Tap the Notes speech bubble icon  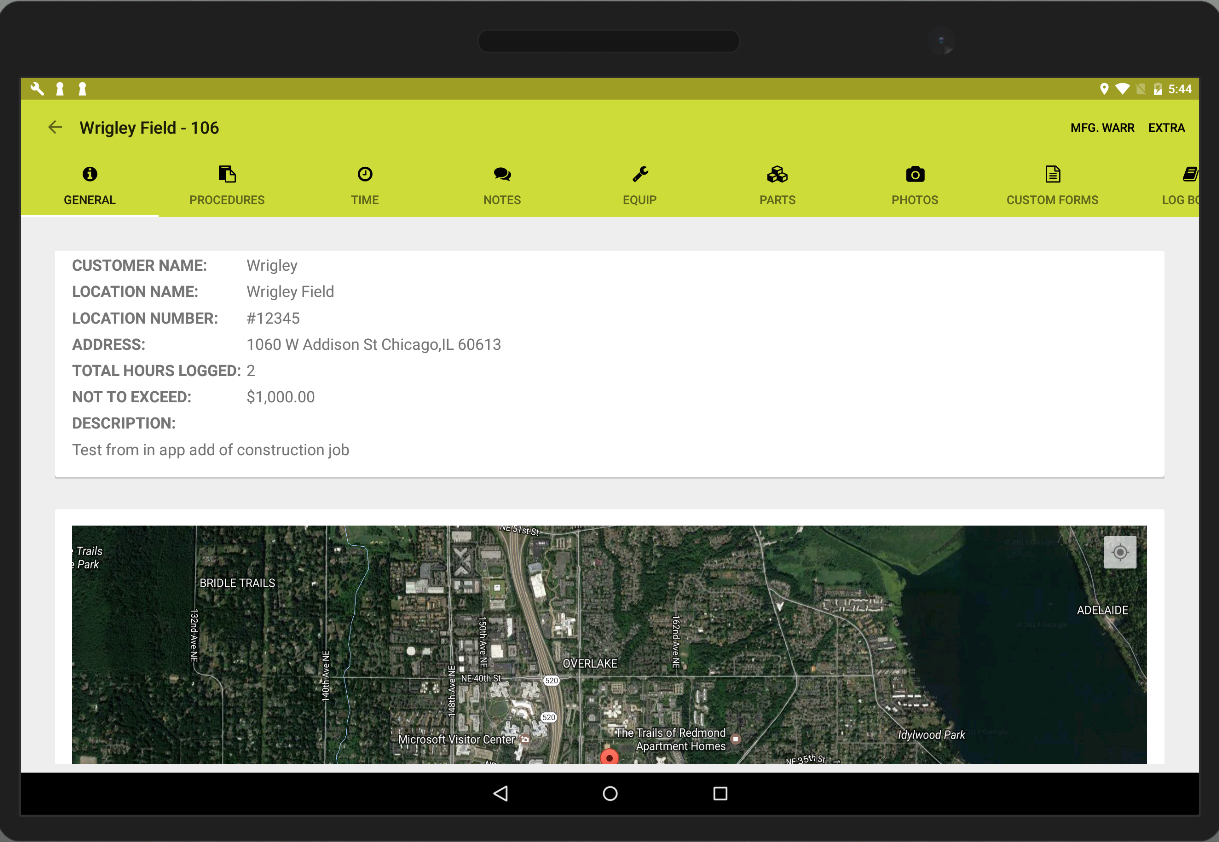point(502,174)
